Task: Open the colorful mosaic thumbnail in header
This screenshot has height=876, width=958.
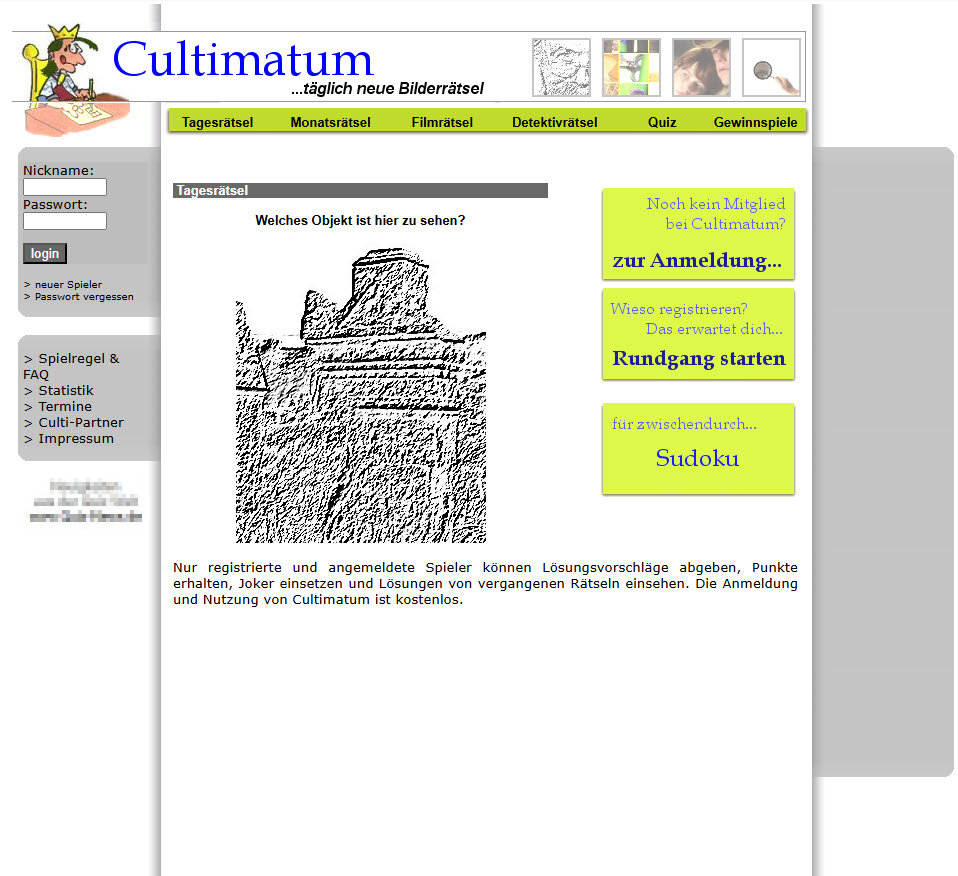Action: point(631,68)
